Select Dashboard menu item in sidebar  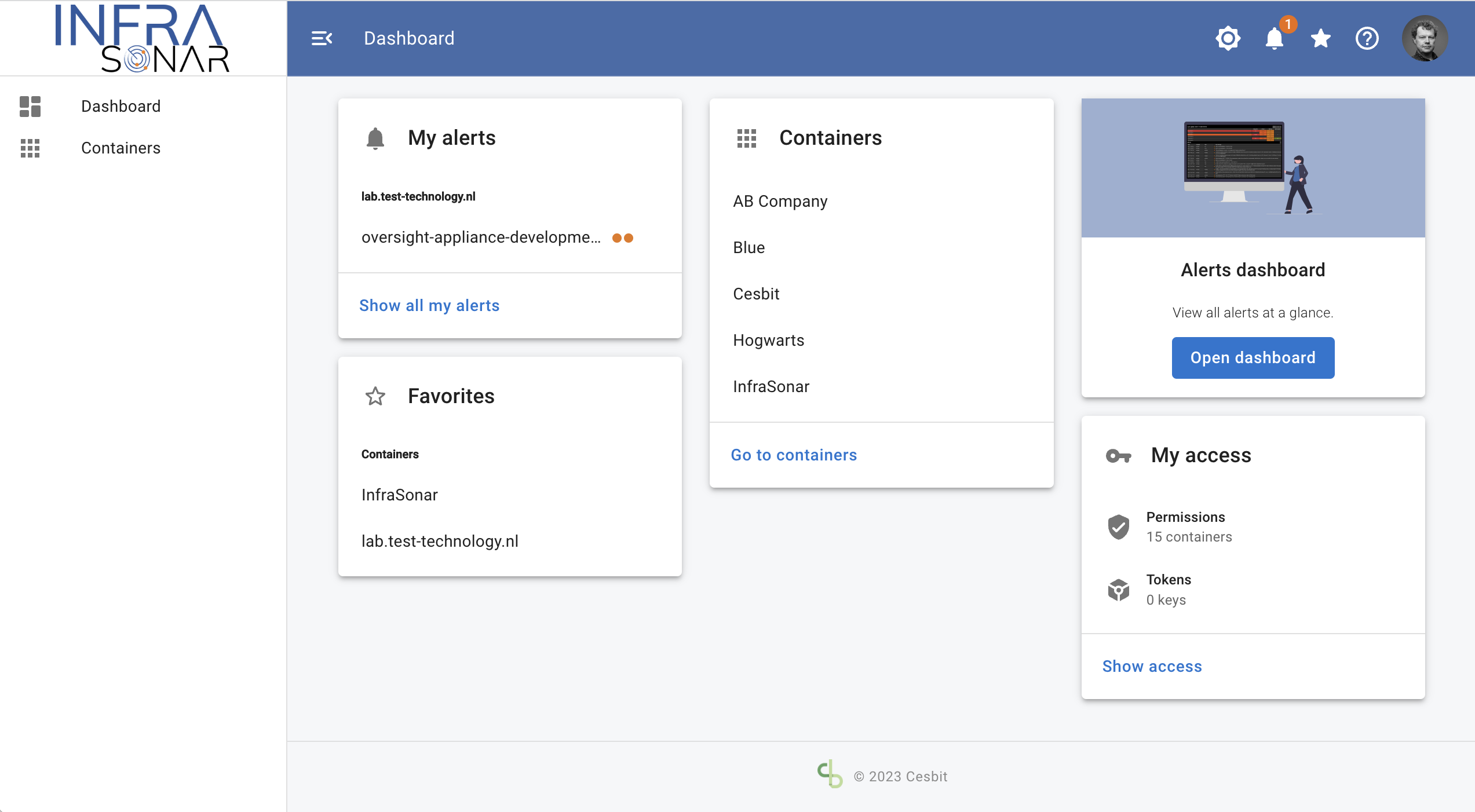point(121,105)
